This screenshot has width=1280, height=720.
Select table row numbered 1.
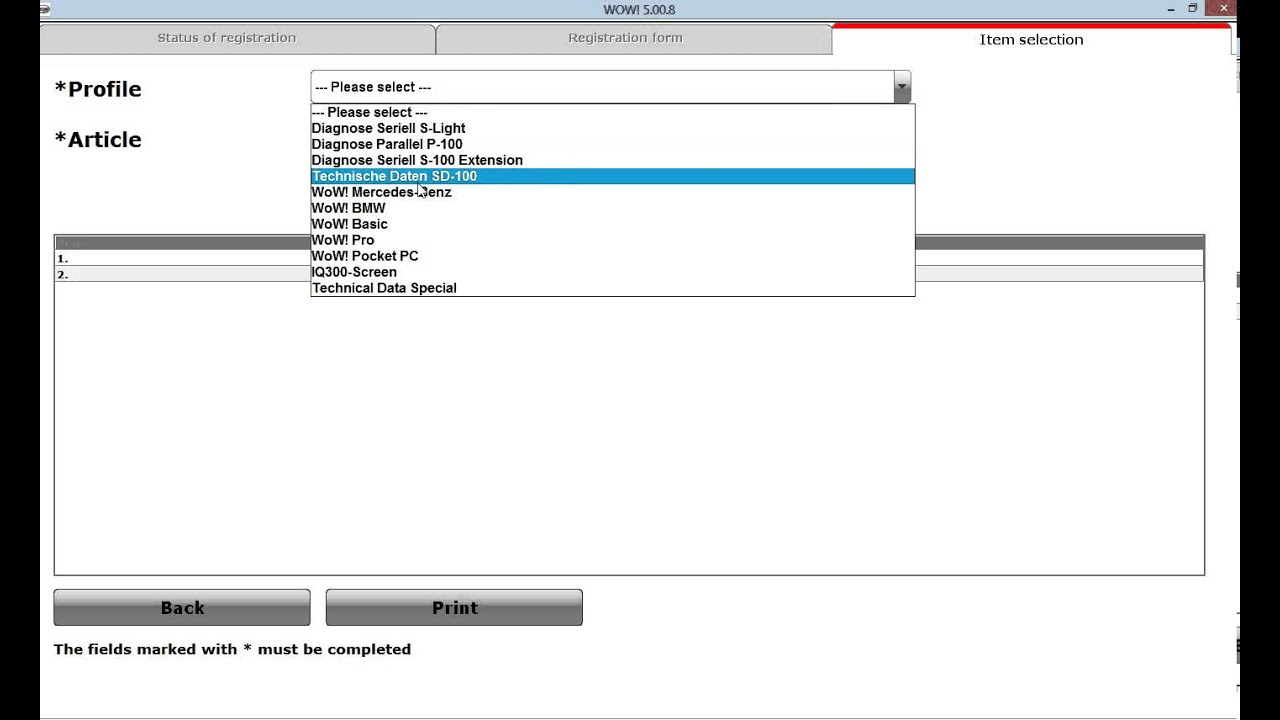tap(629, 258)
